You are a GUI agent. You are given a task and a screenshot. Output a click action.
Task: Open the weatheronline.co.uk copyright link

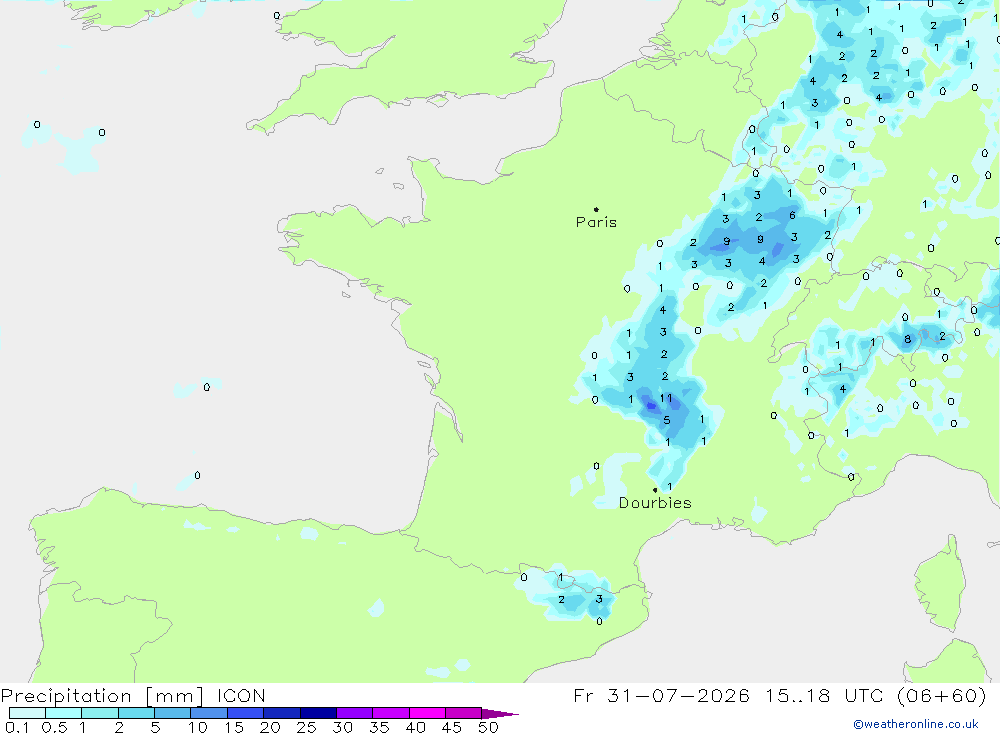pyautogui.click(x=916, y=724)
